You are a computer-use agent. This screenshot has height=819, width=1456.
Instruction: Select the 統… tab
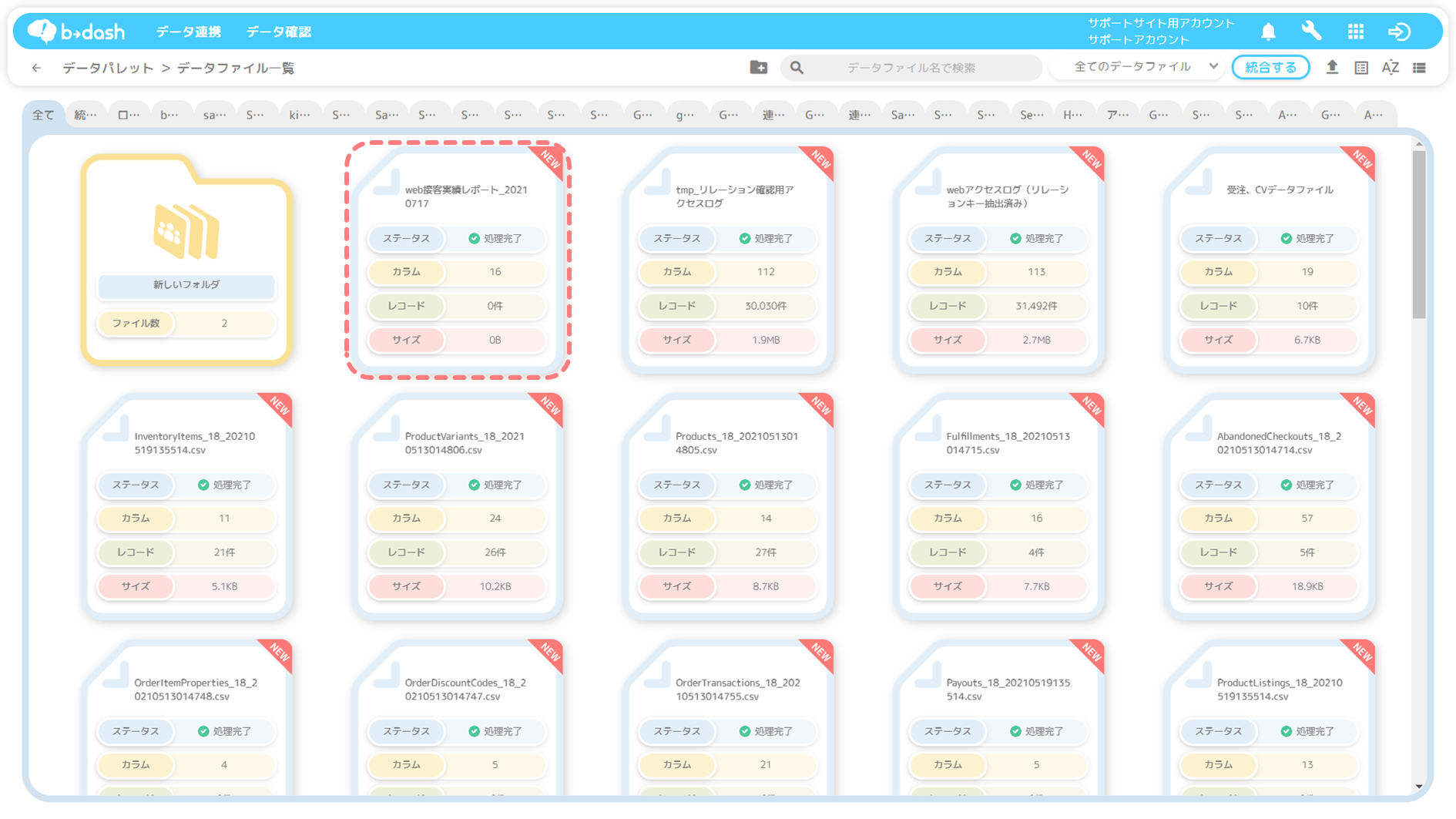pos(86,115)
